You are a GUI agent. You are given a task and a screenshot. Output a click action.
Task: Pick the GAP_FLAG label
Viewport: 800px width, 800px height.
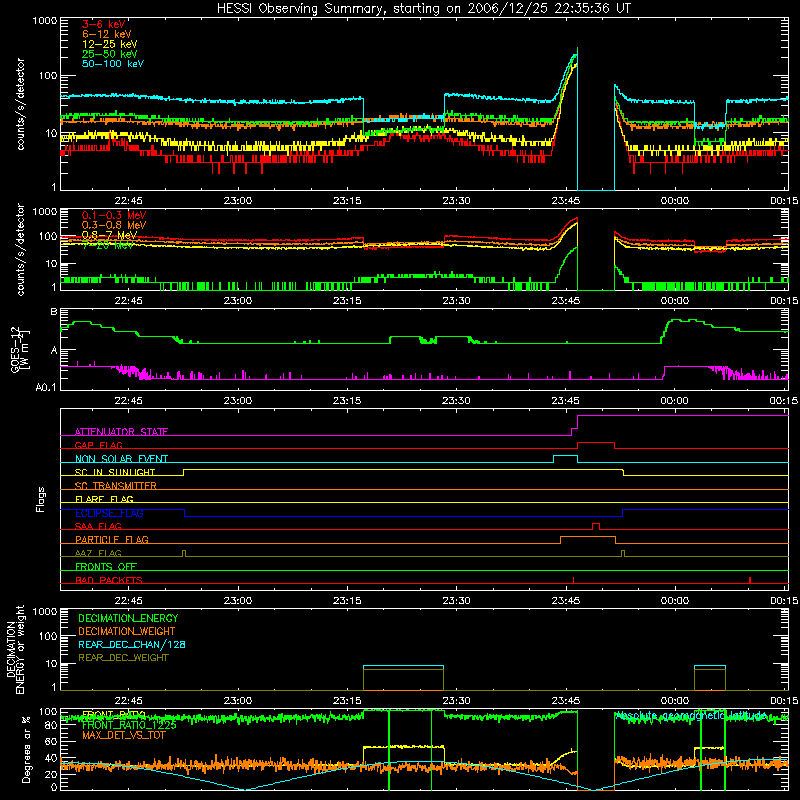98,445
